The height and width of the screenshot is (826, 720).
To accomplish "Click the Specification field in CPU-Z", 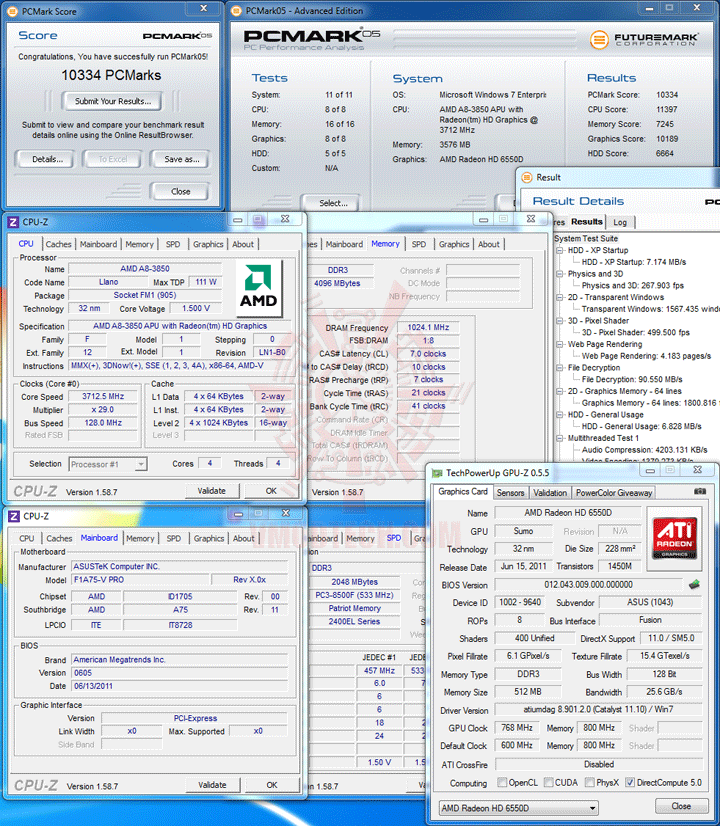I will click(180, 326).
